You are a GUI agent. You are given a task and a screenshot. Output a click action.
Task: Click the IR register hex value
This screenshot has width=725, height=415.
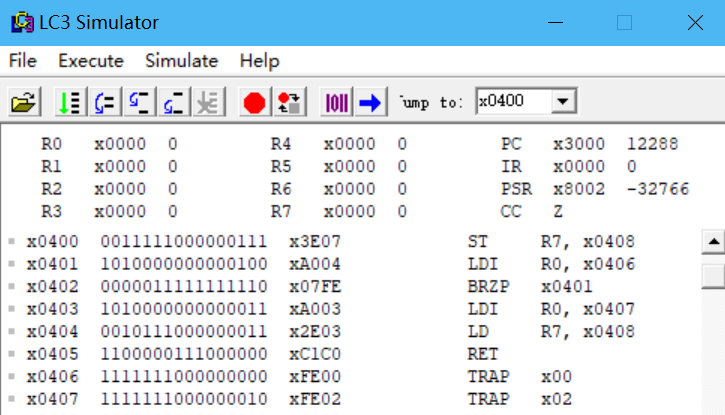pyautogui.click(x=579, y=166)
